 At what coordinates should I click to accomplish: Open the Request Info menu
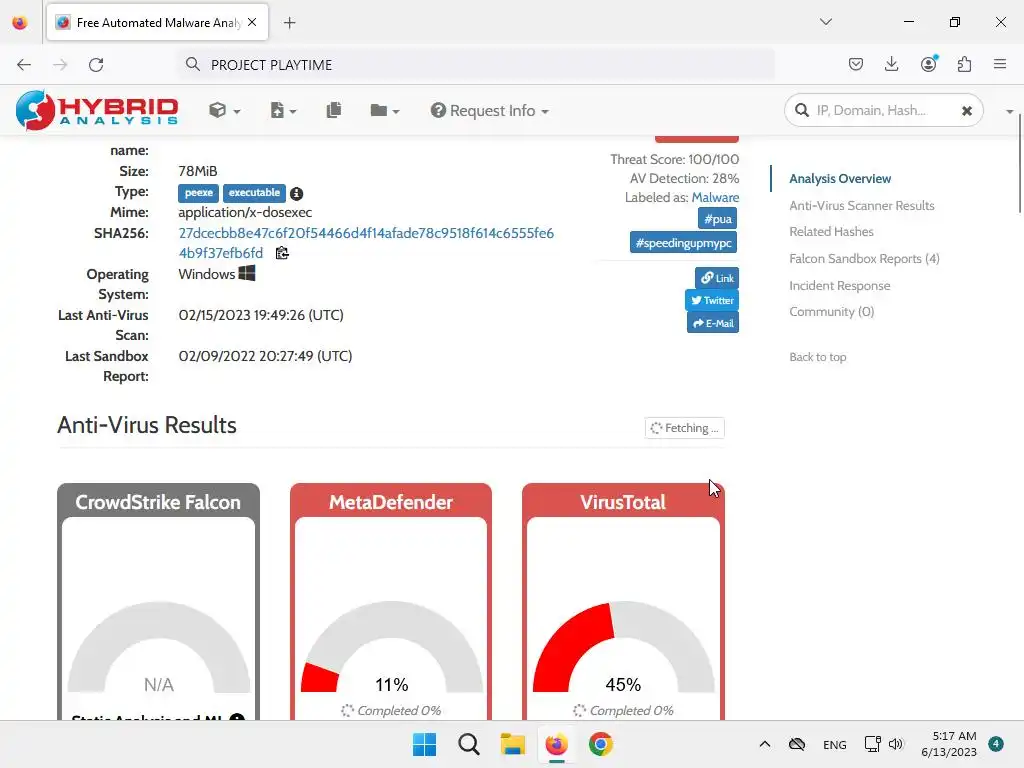click(489, 110)
